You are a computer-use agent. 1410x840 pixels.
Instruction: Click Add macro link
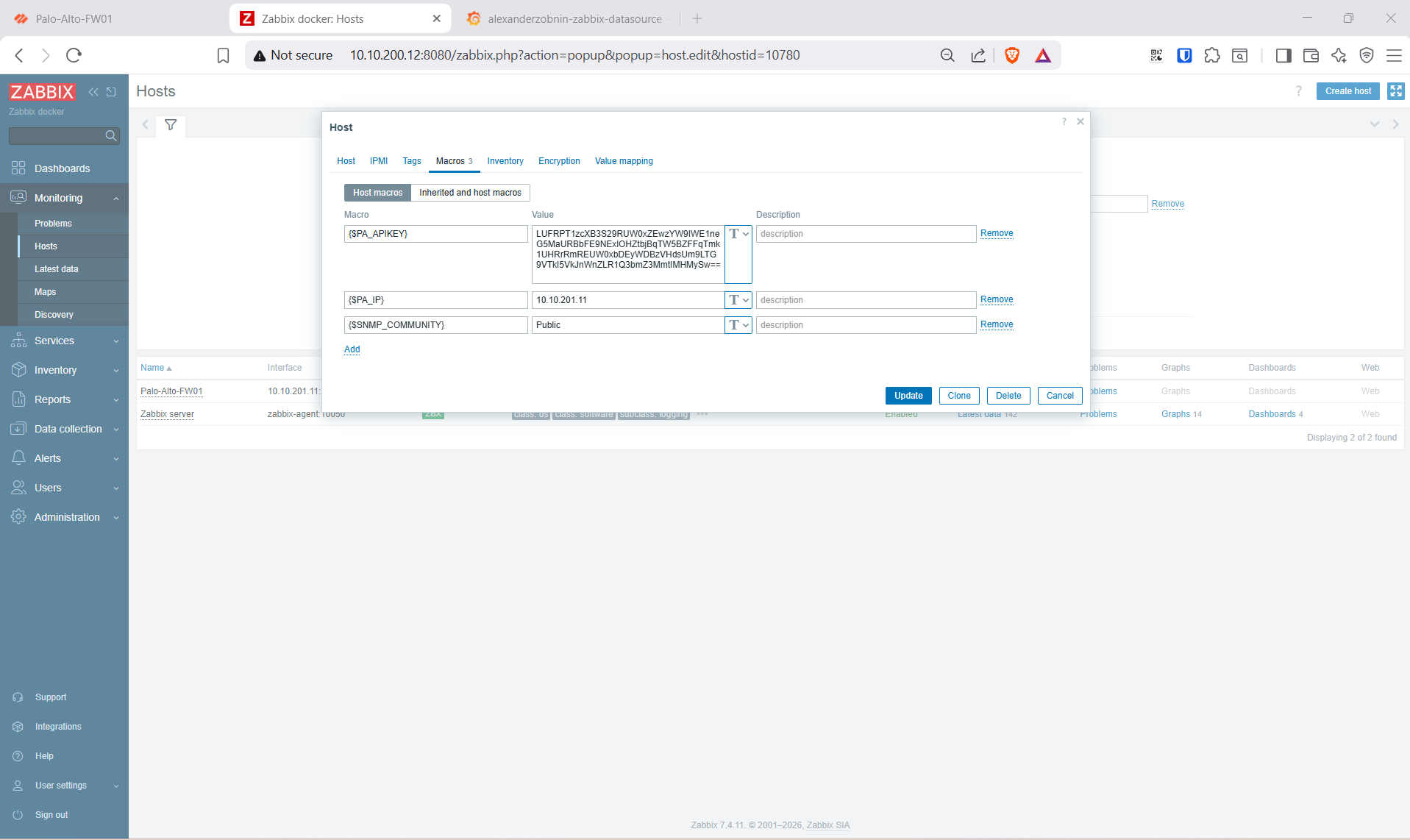tap(352, 349)
